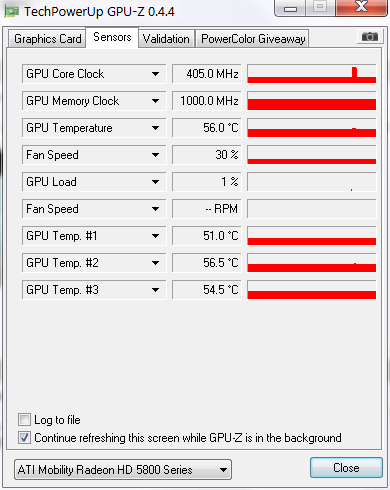Click the GPU-Z app icon in title bar
The height and width of the screenshot is (490, 390).
tap(12, 12)
